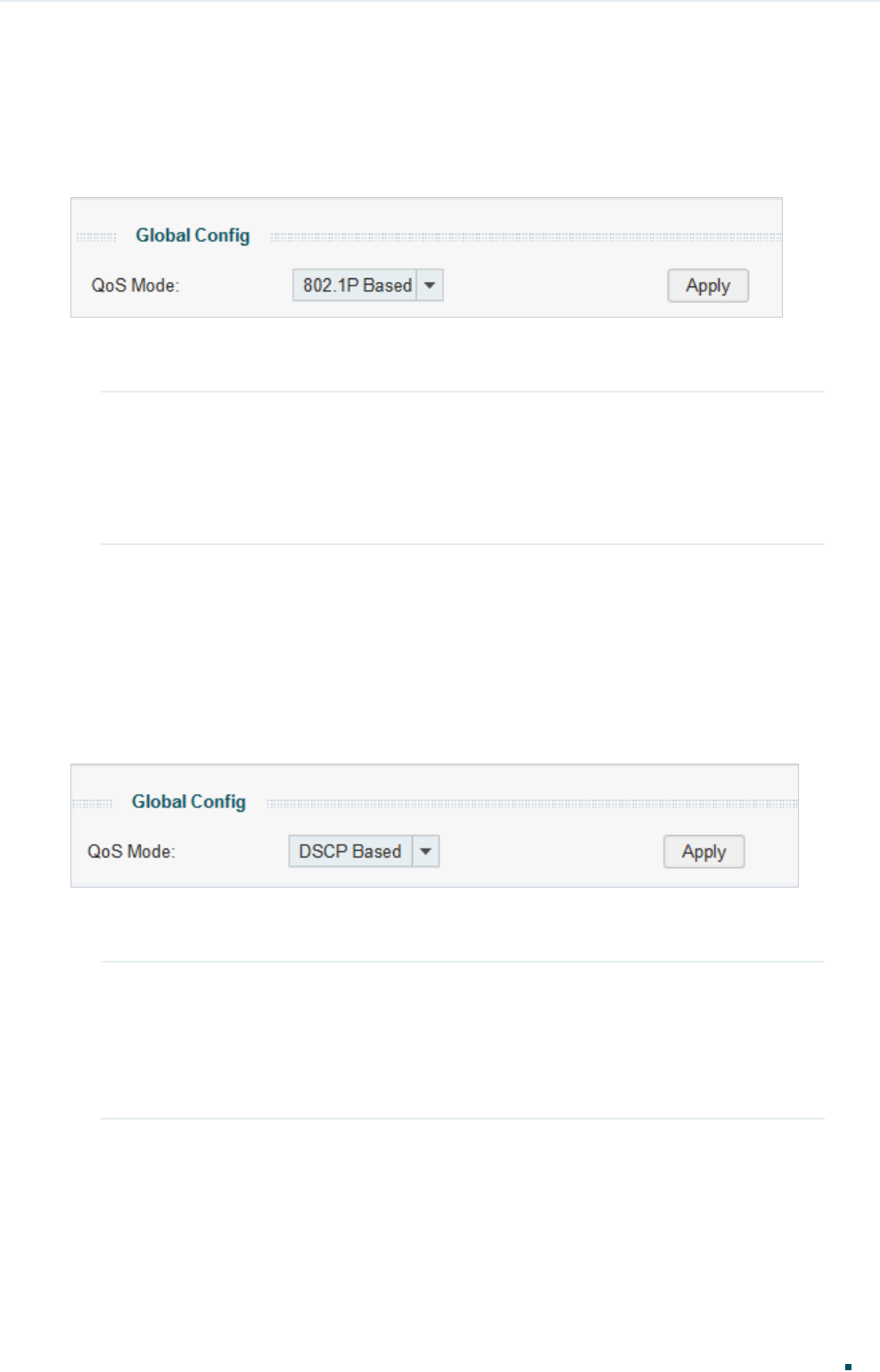Click the "802.1P Based" text in the combo box
The height and width of the screenshot is (1372, 880).
pyautogui.click(x=357, y=285)
